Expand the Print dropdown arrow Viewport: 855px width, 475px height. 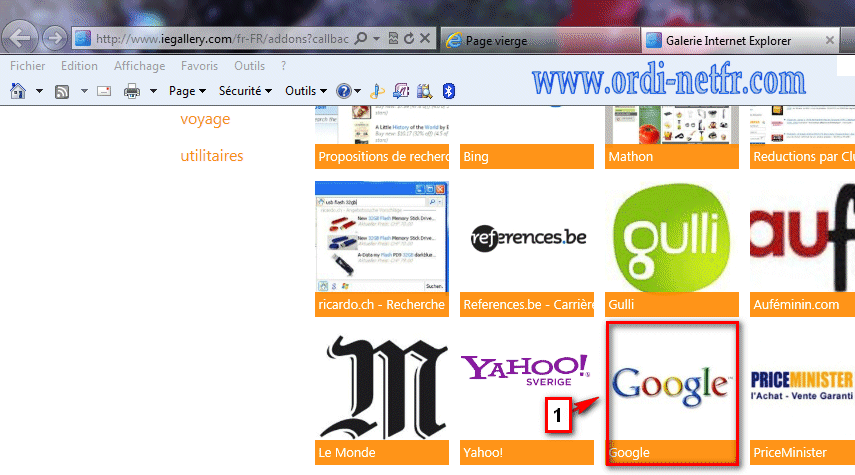pyautogui.click(x=153, y=91)
